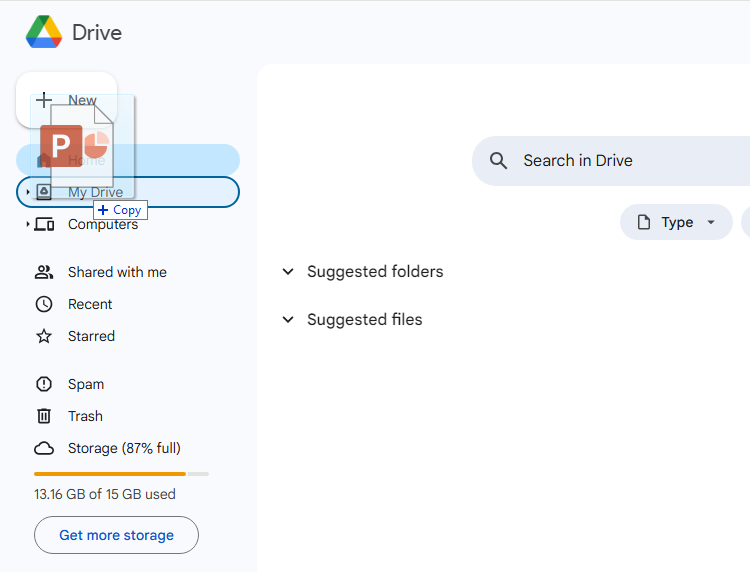Screen dimensions: 750x572
Task: Click Get more storage button
Action: [116, 535]
